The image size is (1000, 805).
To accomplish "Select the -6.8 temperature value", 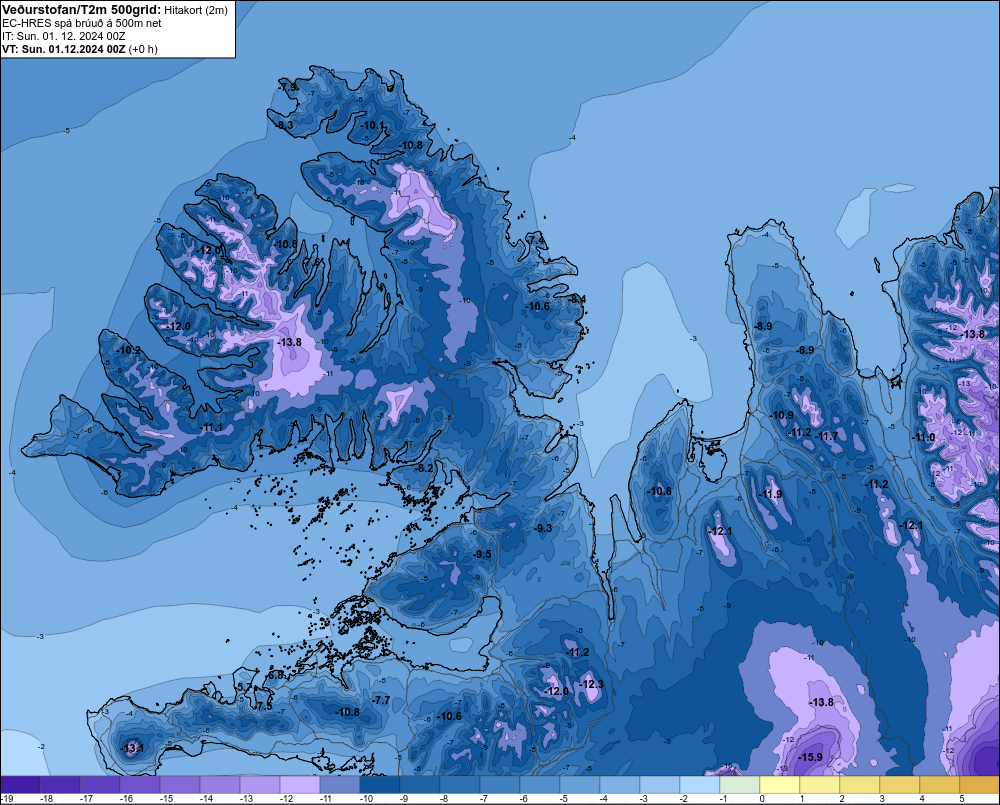I will pyautogui.click(x=276, y=675).
